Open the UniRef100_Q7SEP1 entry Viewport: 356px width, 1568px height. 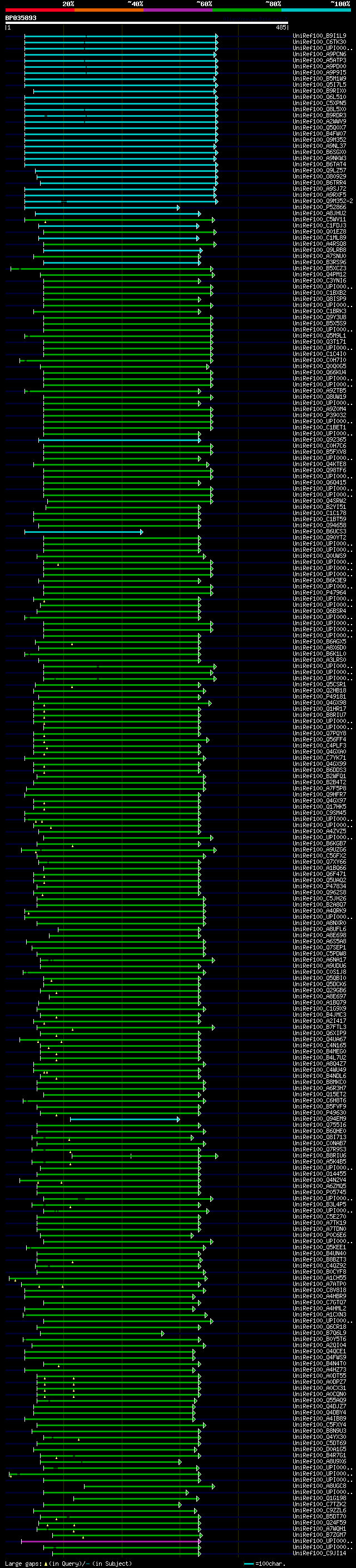pos(319,948)
